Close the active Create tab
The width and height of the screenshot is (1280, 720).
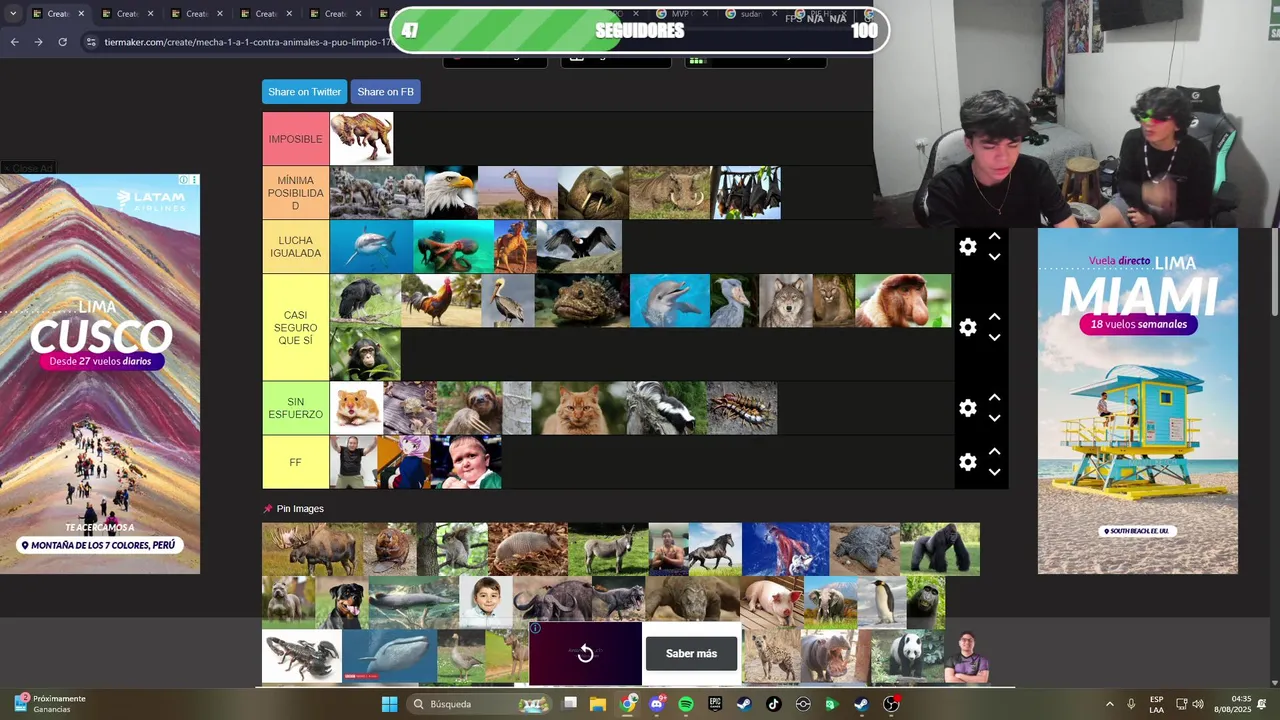(81, 14)
